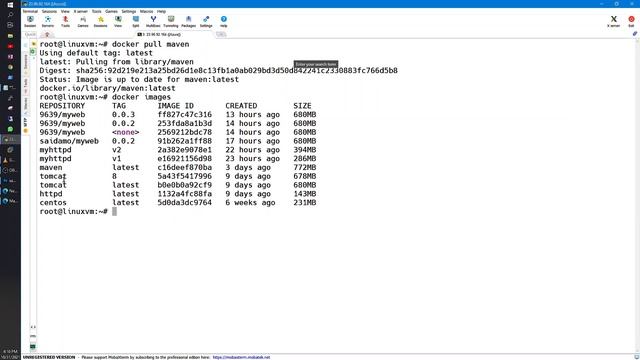Enable MultiExec mode from toolbar
The width and height of the screenshot is (640, 360).
point(153,21)
